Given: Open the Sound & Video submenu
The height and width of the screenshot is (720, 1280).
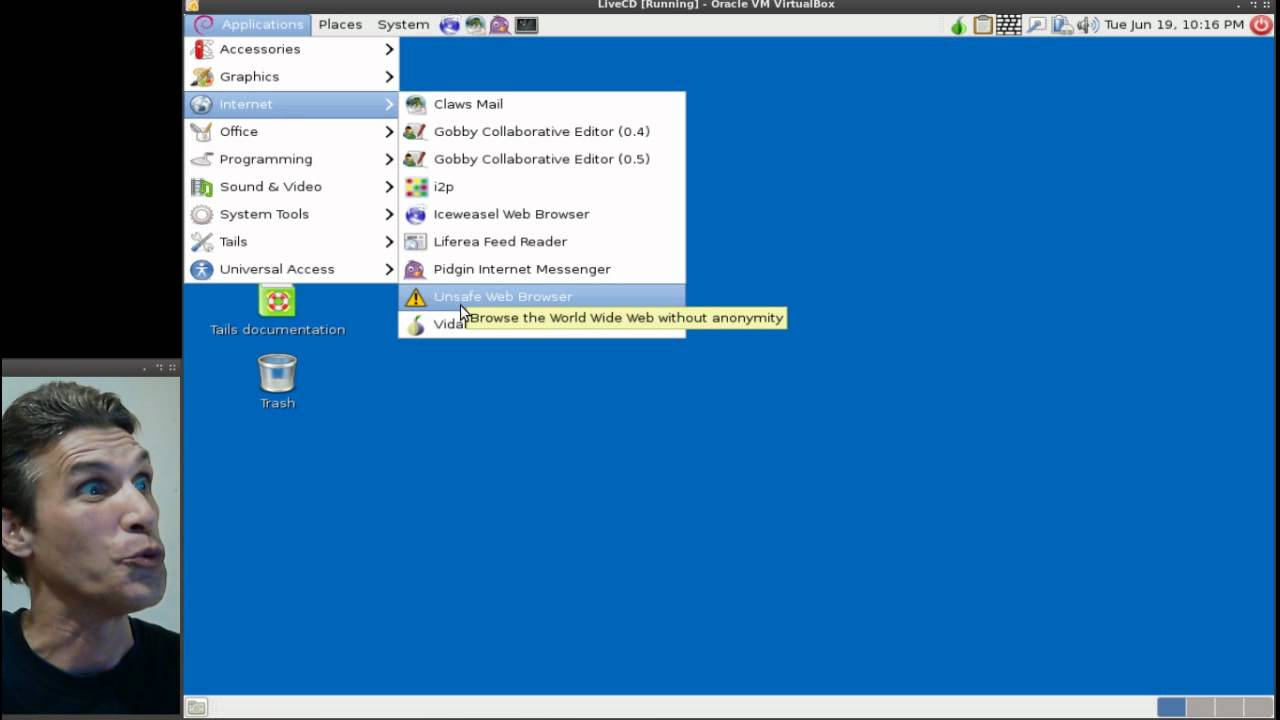Looking at the screenshot, I should tap(291, 186).
